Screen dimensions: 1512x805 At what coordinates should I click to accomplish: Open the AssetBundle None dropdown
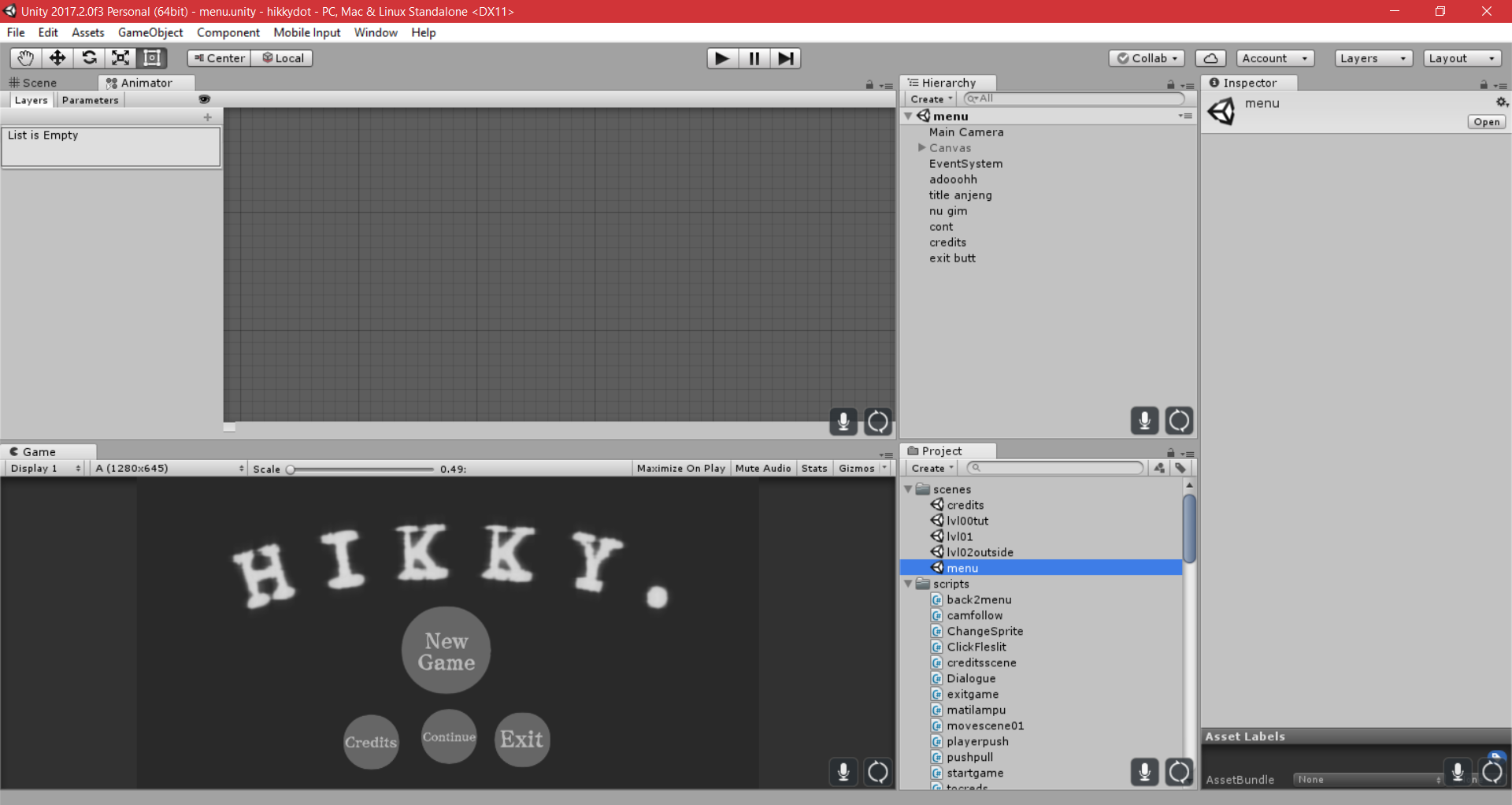pyautogui.click(x=1368, y=779)
